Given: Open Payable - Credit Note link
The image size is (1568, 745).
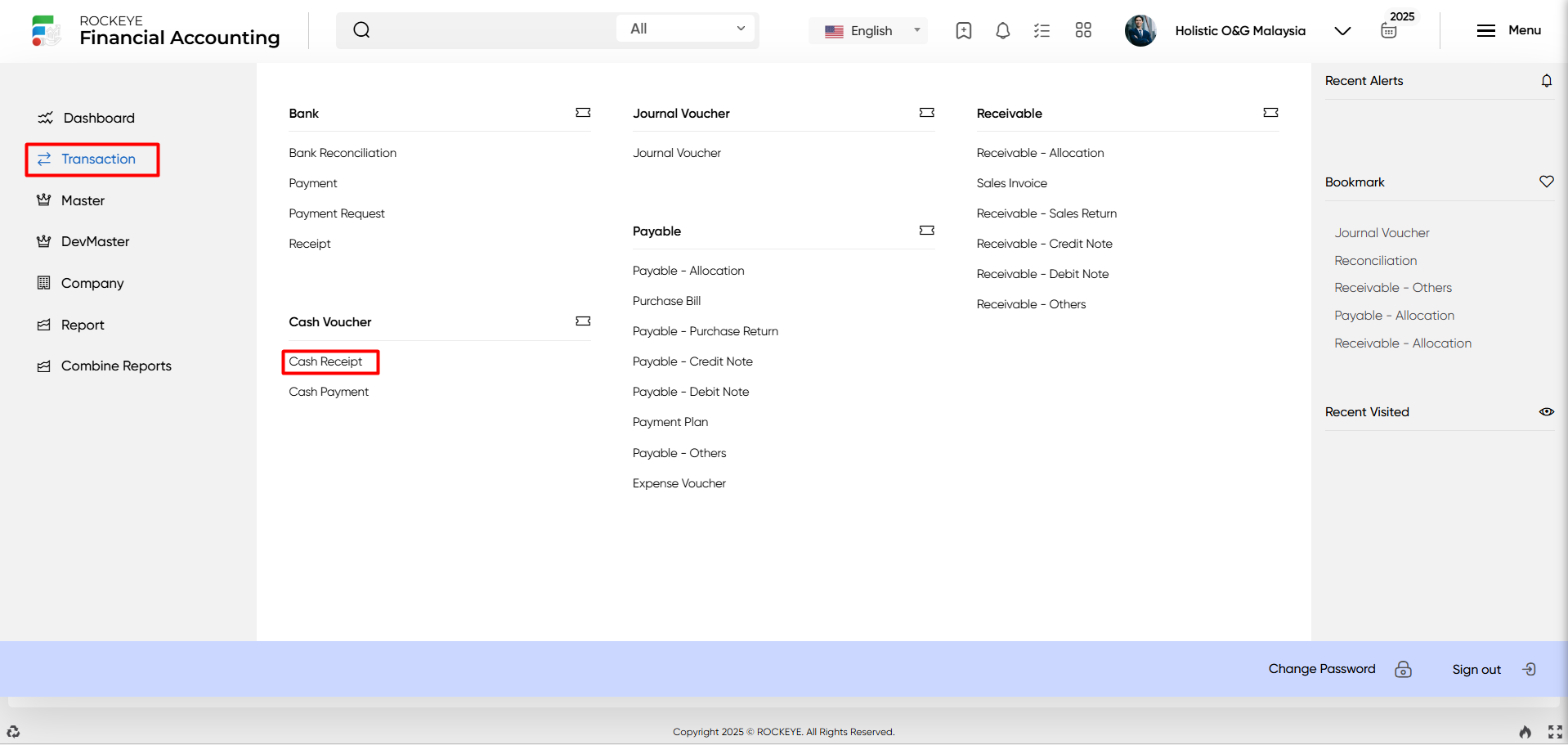Looking at the screenshot, I should (692, 361).
